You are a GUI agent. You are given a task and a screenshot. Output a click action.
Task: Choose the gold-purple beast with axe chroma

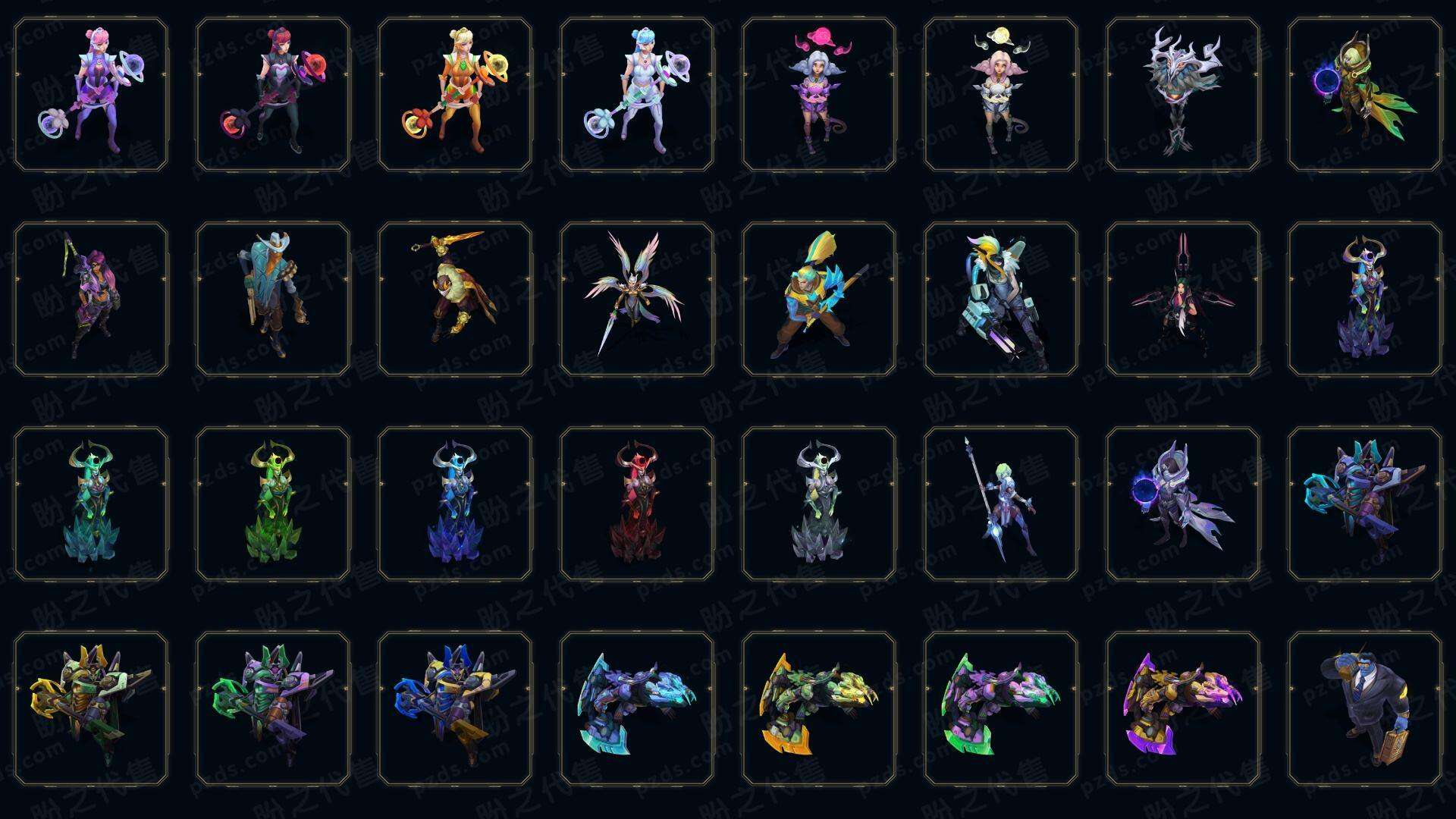[x=1183, y=708]
